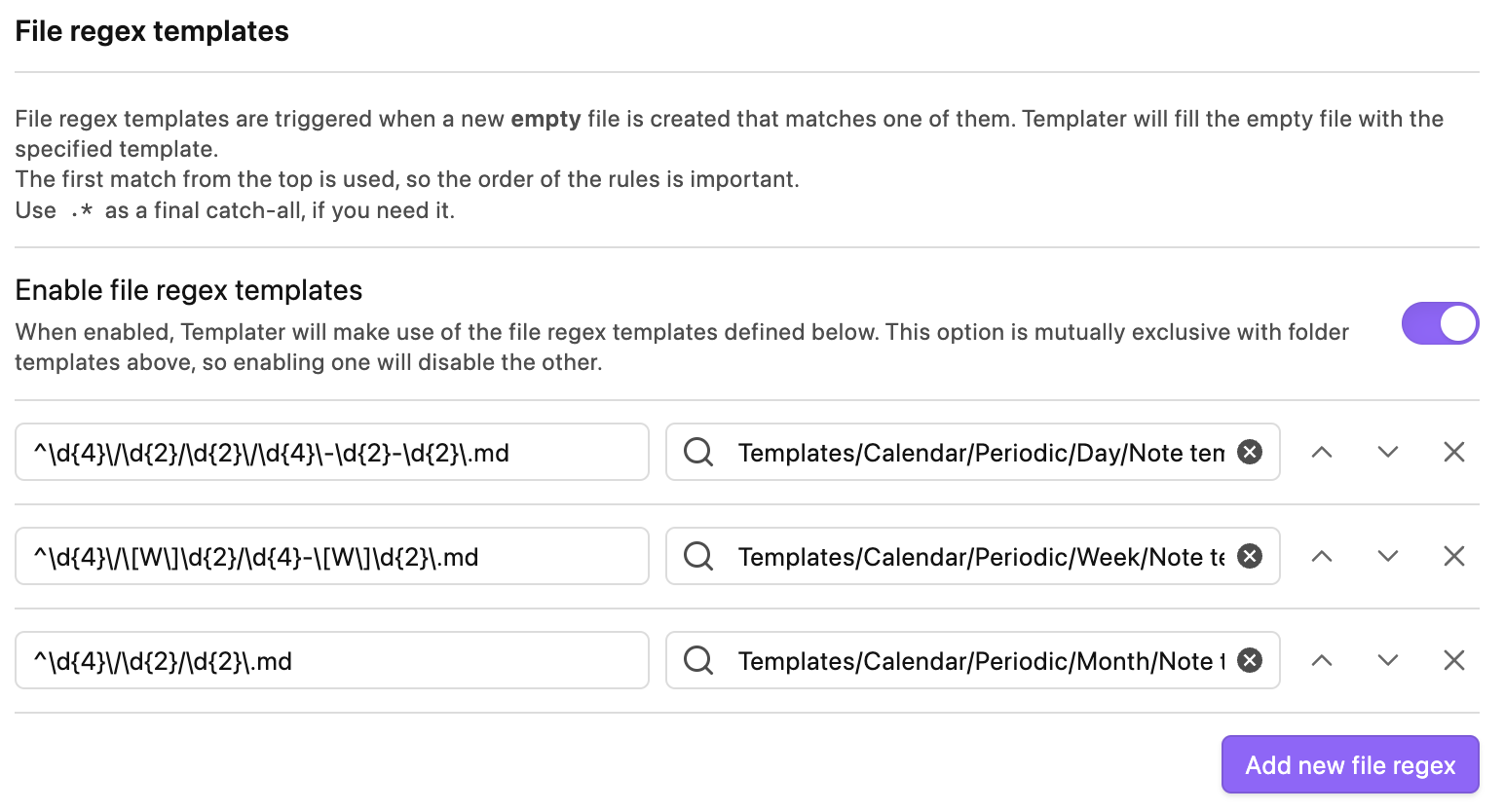Move the Month template rule up

pyautogui.click(x=1322, y=660)
